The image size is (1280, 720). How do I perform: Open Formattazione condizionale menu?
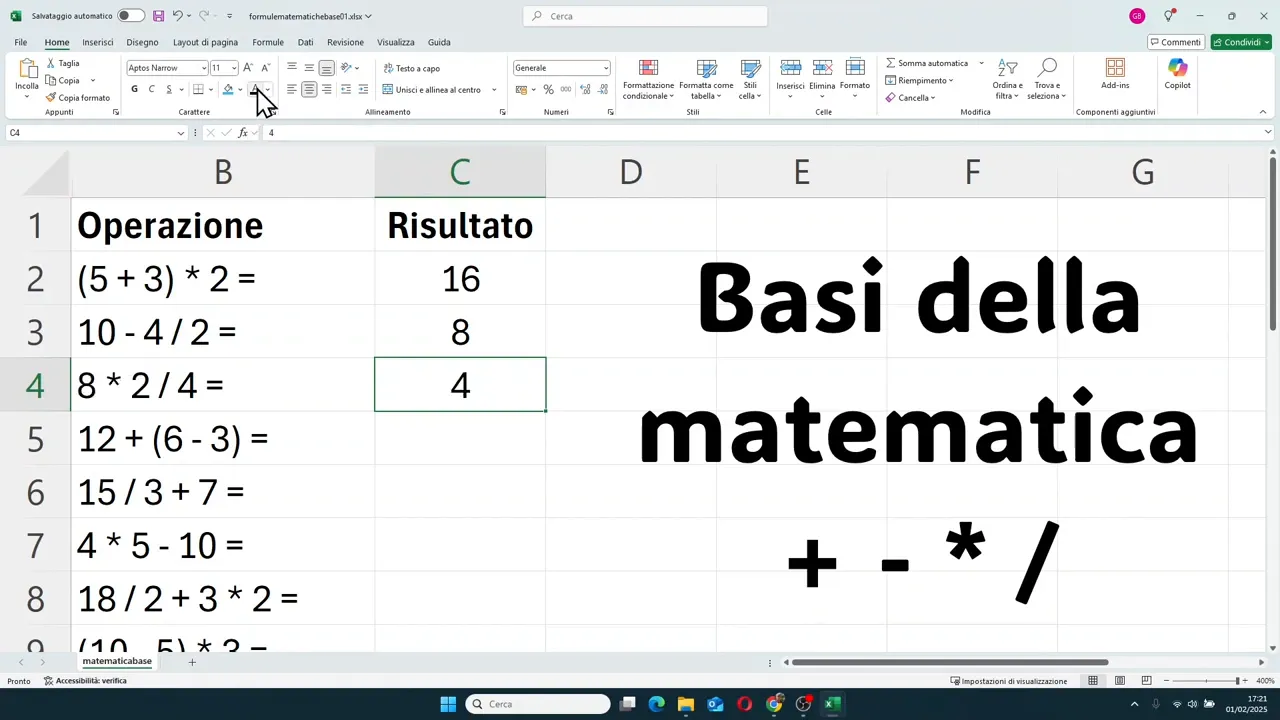648,79
